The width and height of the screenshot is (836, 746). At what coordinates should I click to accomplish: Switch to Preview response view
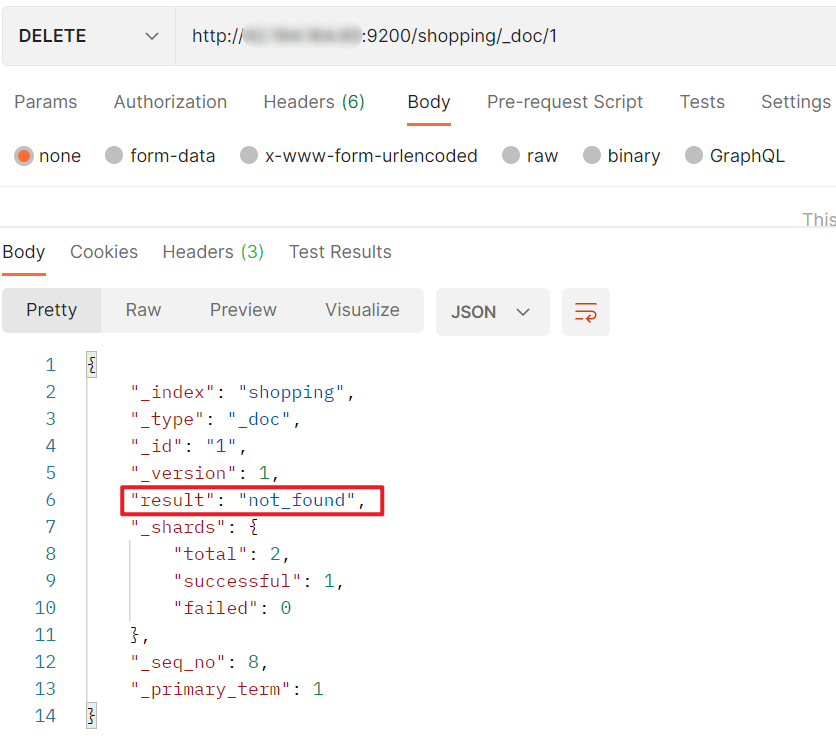[x=243, y=310]
